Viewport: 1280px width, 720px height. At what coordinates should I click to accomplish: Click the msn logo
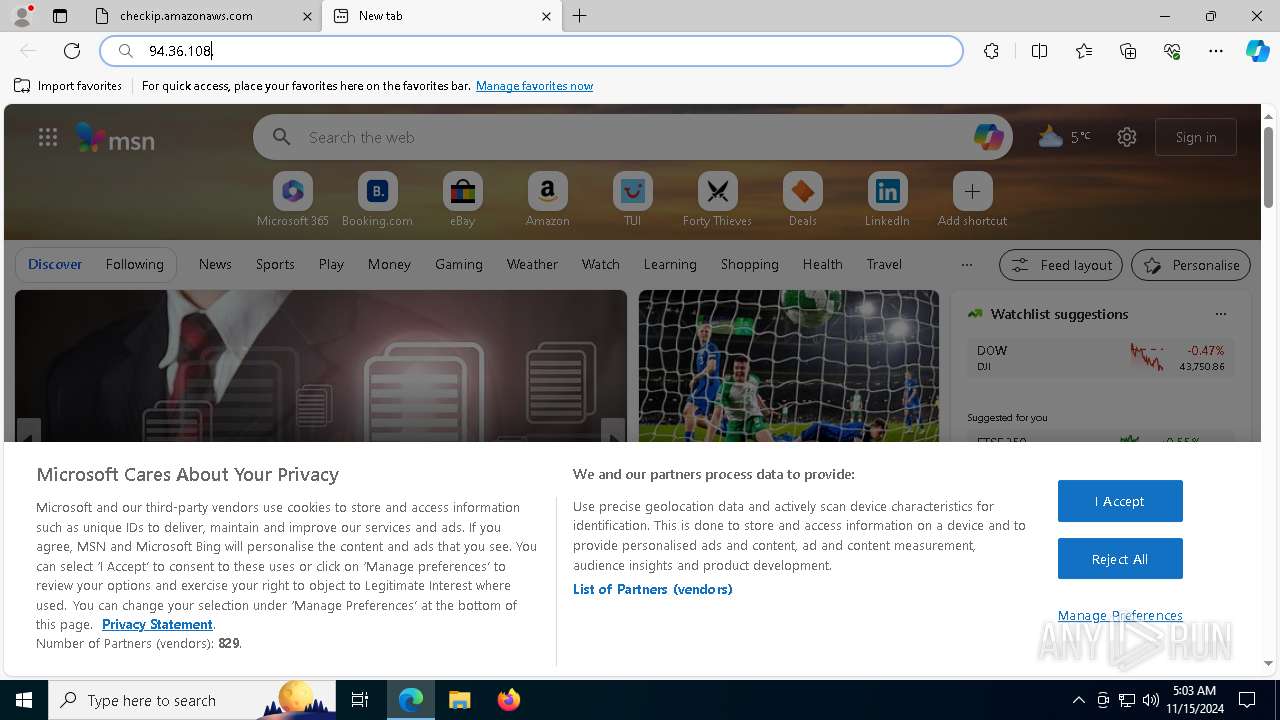[115, 138]
